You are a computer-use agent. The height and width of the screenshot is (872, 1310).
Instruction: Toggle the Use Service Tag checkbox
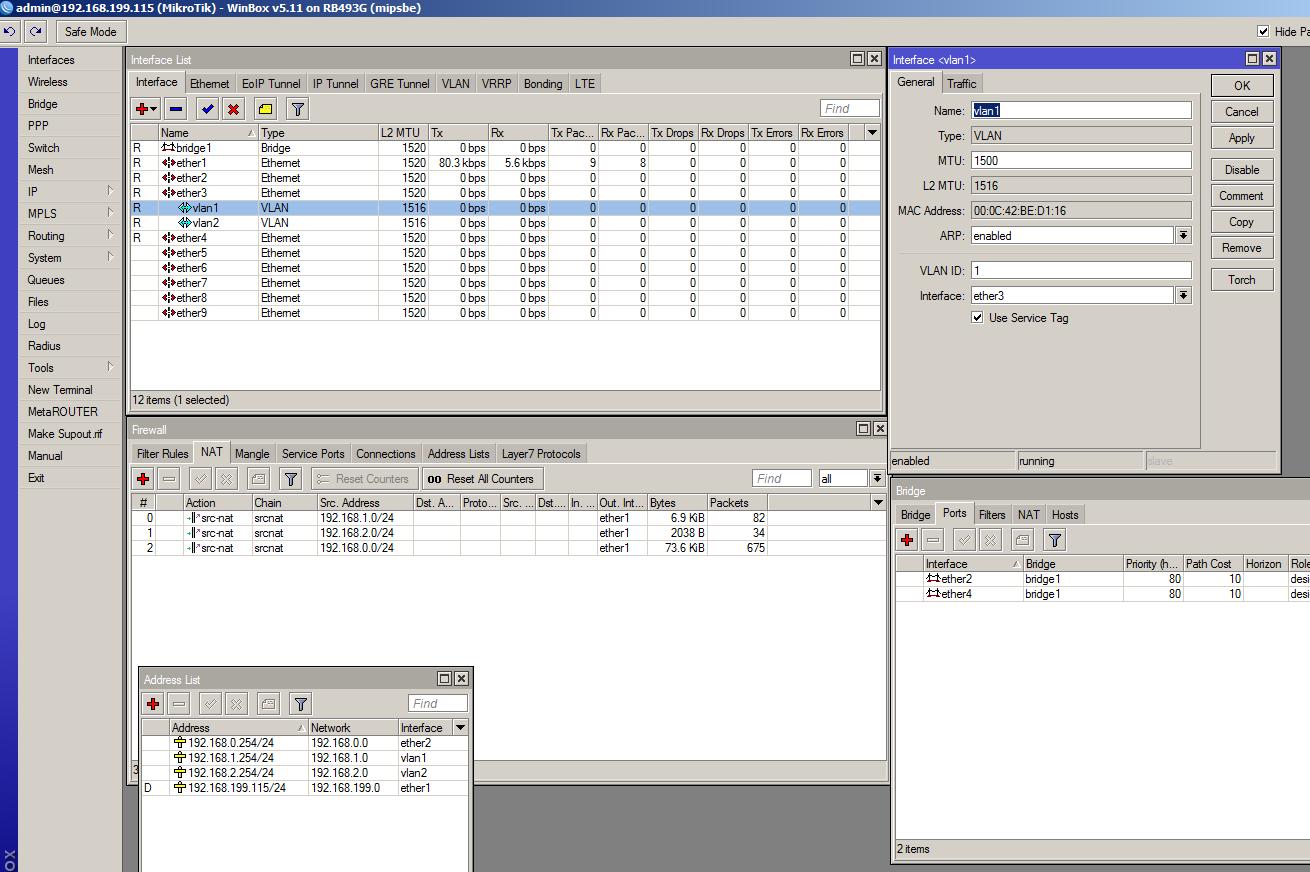click(977, 318)
